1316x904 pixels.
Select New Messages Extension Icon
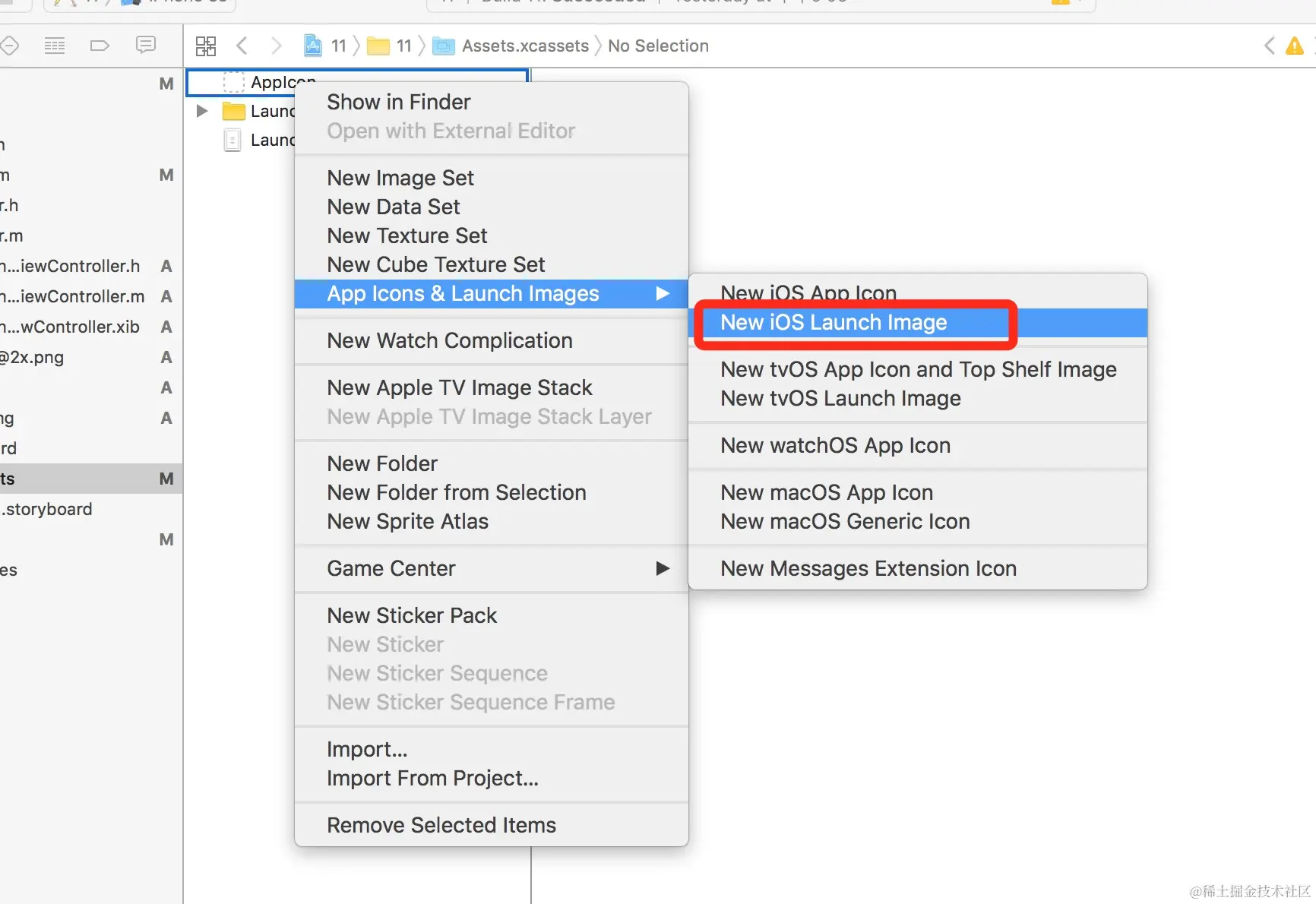pos(918,569)
